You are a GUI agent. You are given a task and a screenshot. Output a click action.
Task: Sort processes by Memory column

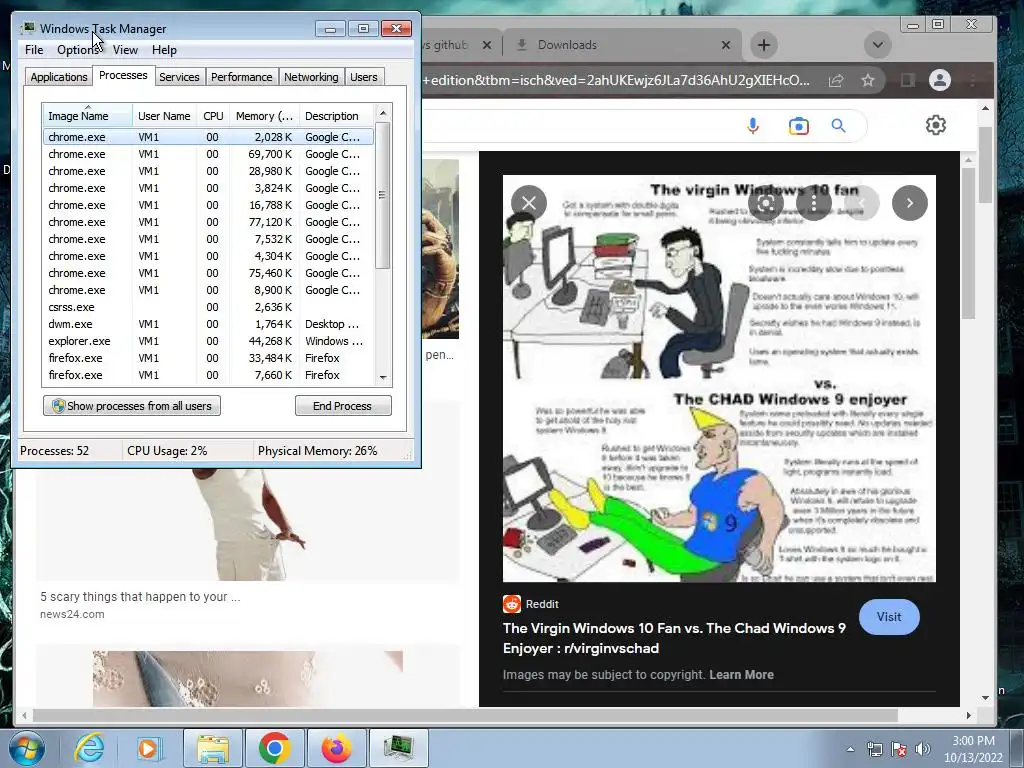coord(264,116)
